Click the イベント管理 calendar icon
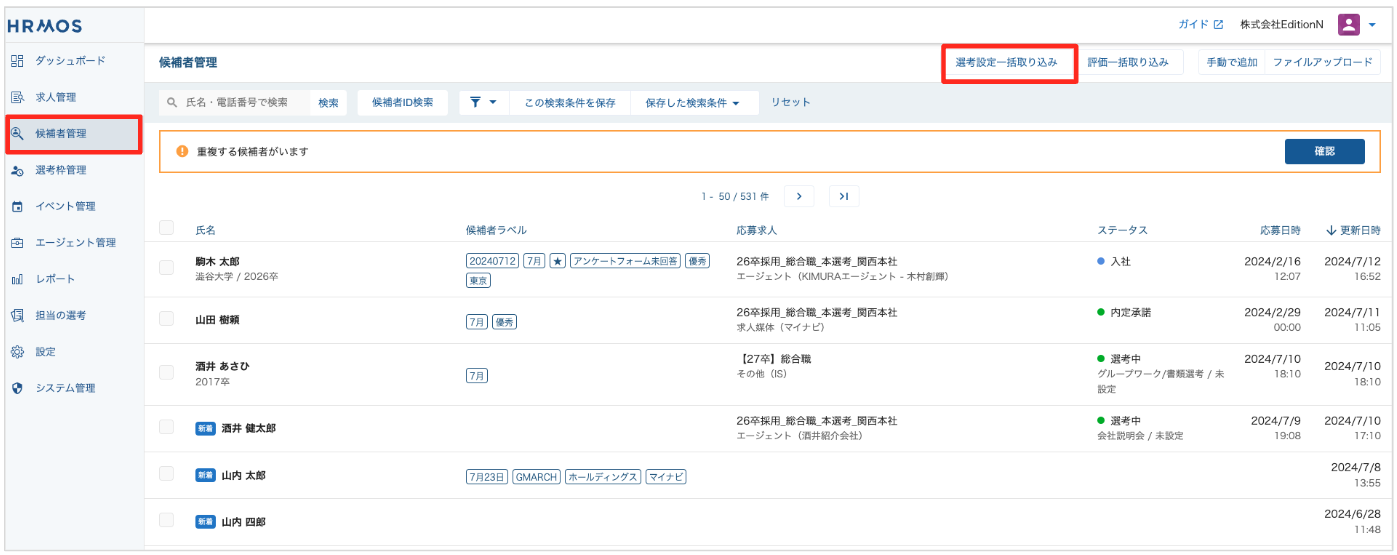 (x=17, y=207)
